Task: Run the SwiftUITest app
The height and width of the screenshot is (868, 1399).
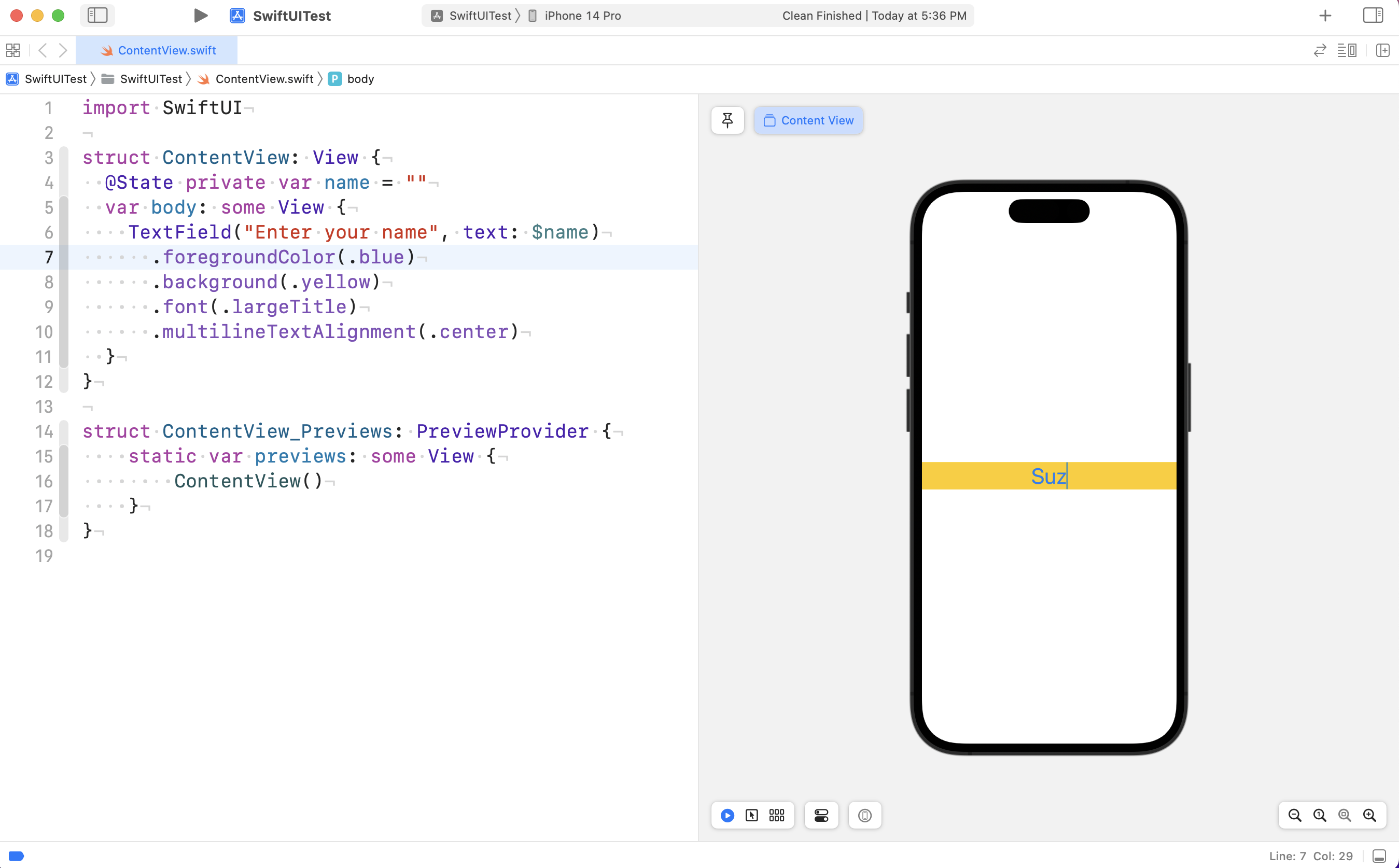Action: 200,16
